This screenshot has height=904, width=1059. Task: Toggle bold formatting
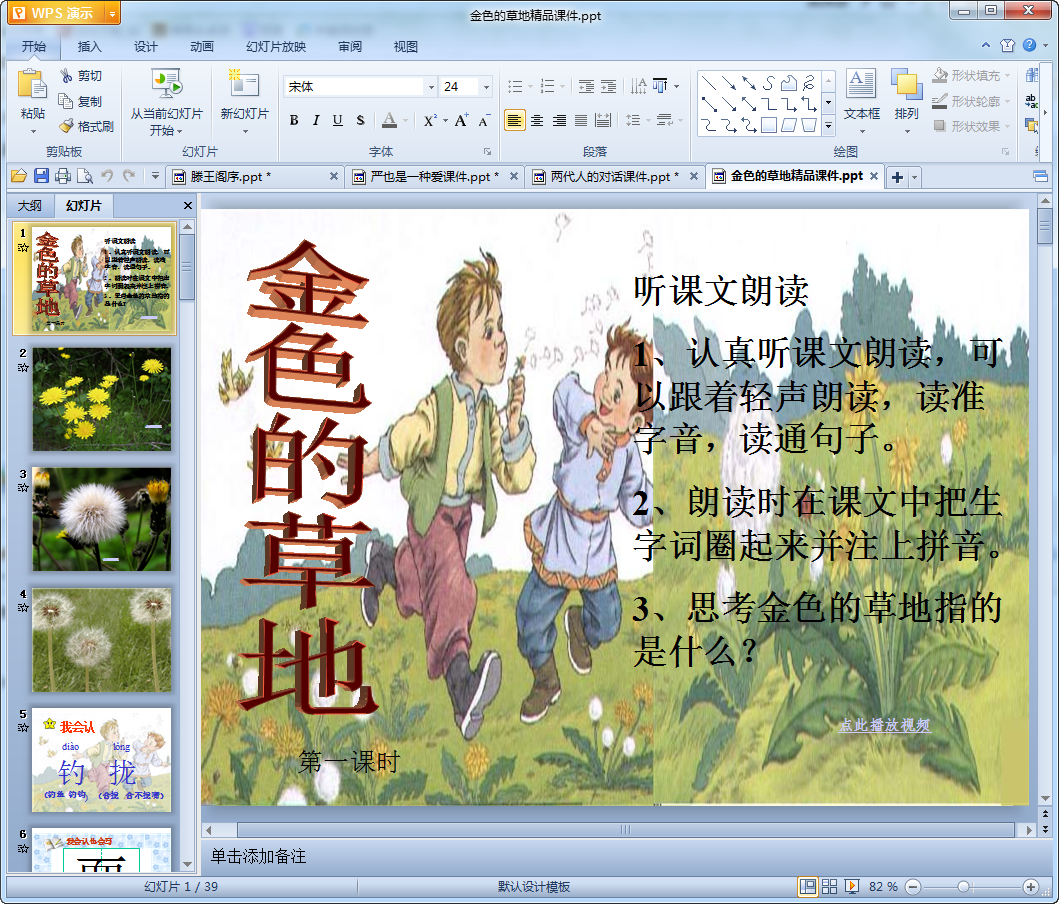pos(294,120)
